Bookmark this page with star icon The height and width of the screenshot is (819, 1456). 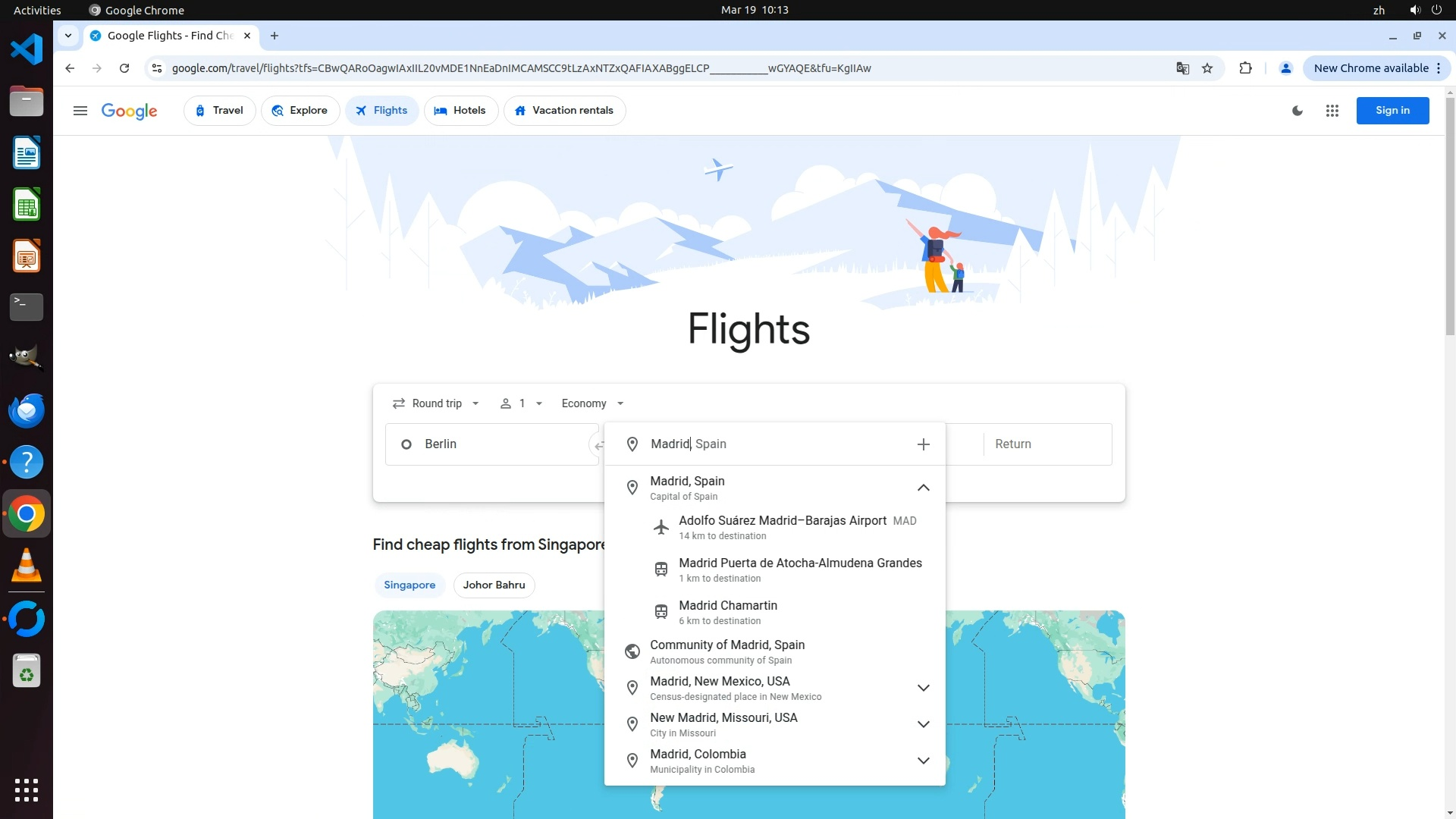coord(1207,68)
